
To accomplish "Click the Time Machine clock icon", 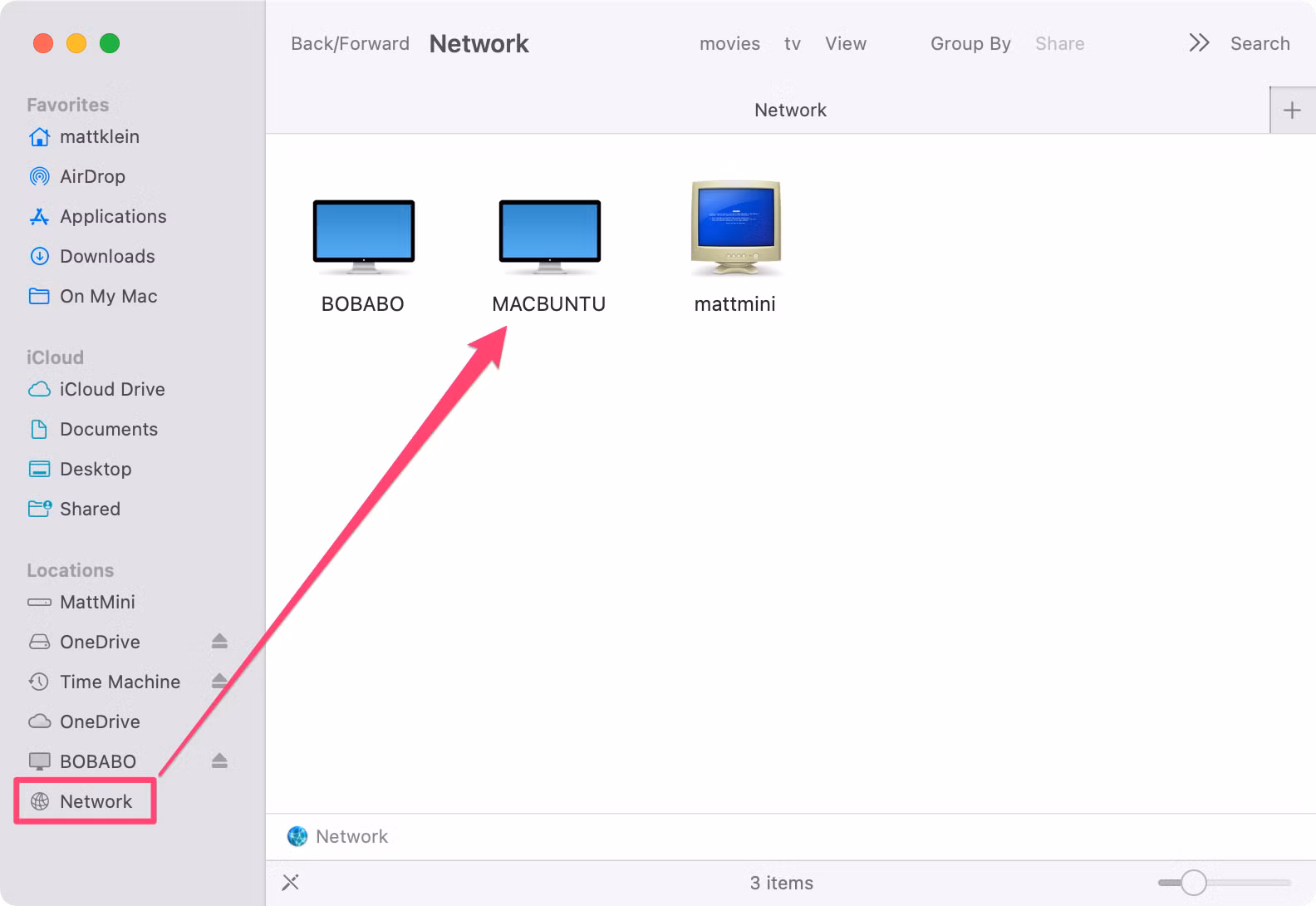I will coord(39,682).
